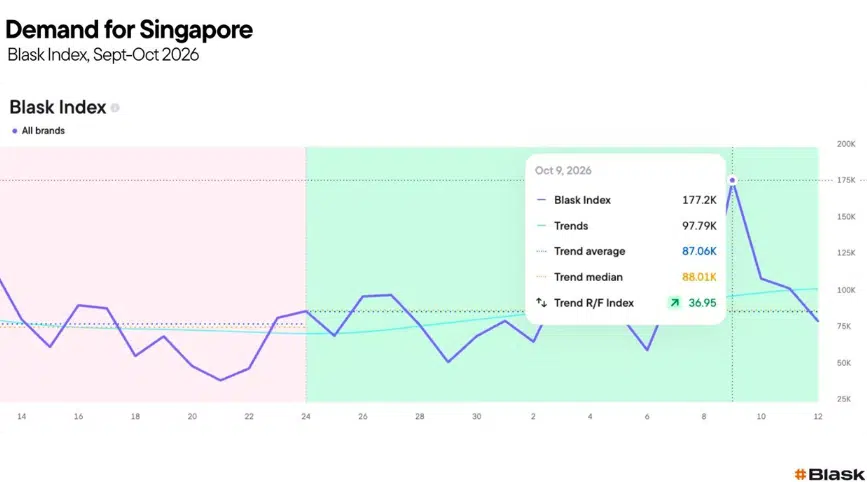Click the green Trend R/F up-arrow badge
867x482 pixels.
pyautogui.click(x=675, y=303)
